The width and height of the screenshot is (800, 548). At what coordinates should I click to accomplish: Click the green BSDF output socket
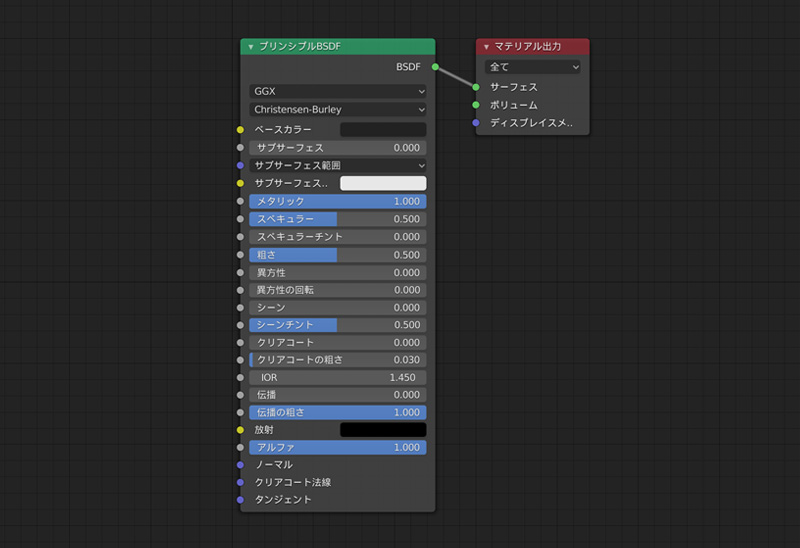[x=435, y=67]
